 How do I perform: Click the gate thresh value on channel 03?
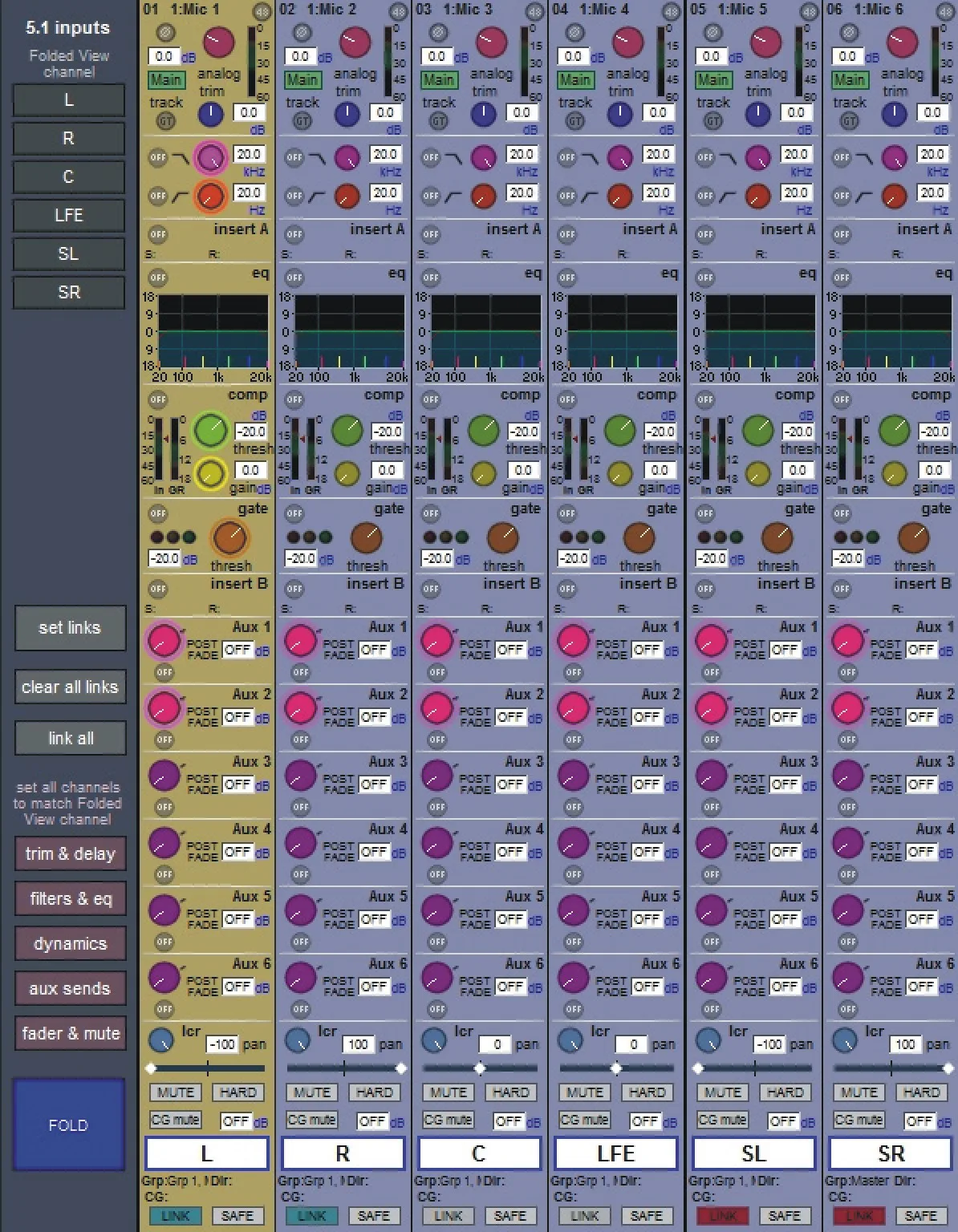437,559
